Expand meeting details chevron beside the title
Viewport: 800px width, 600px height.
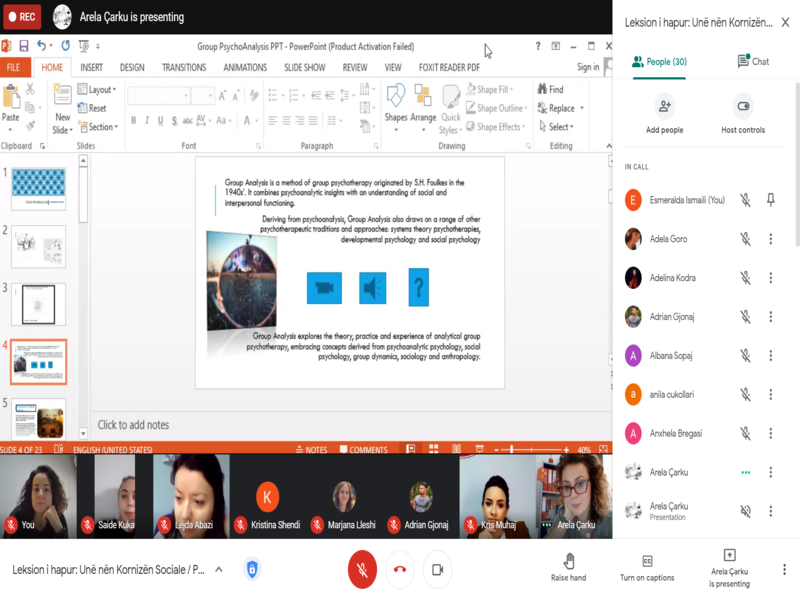pyautogui.click(x=219, y=569)
